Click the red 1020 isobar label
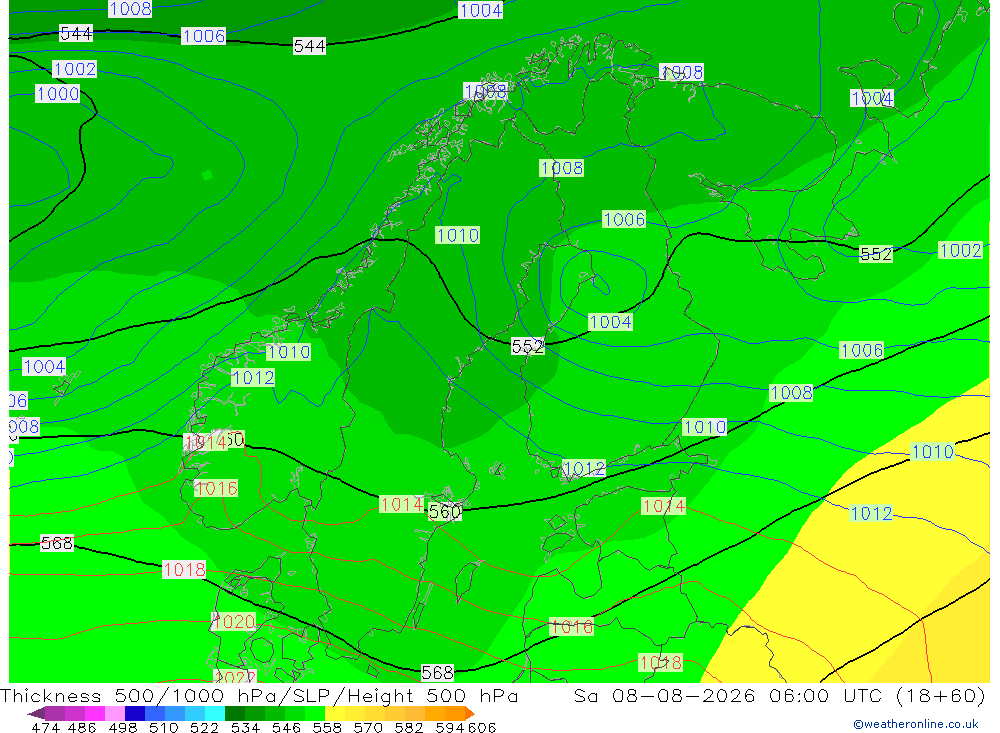The height and width of the screenshot is (733, 1000). point(234,621)
